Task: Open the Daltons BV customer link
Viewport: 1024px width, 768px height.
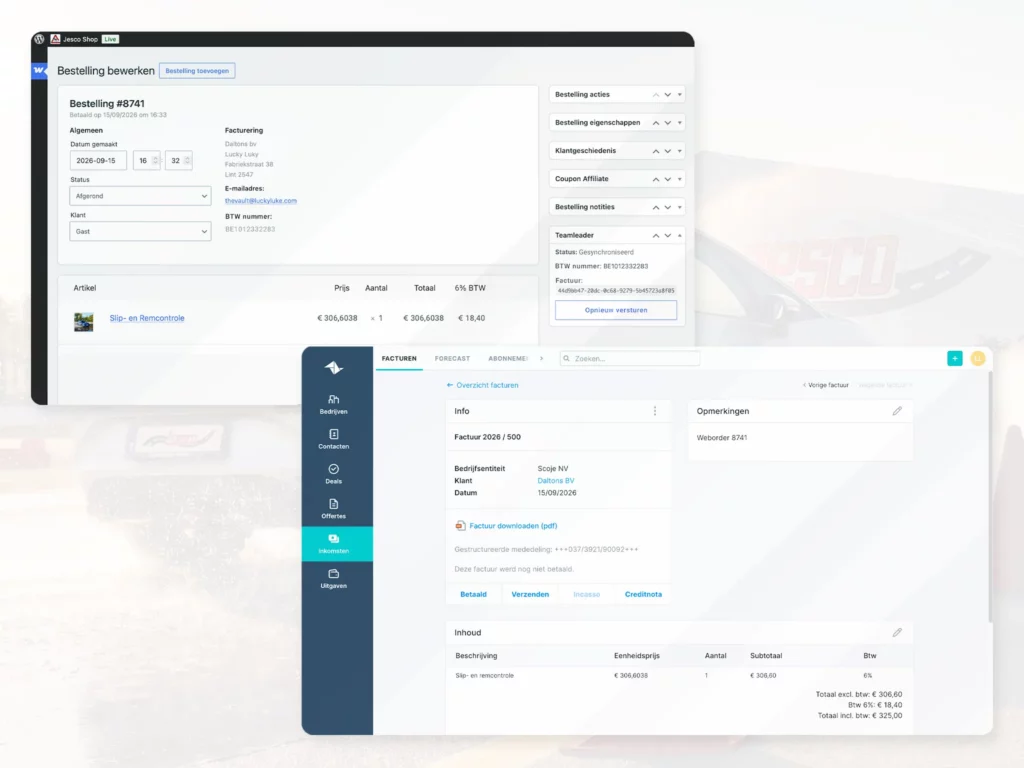Action: tap(556, 481)
